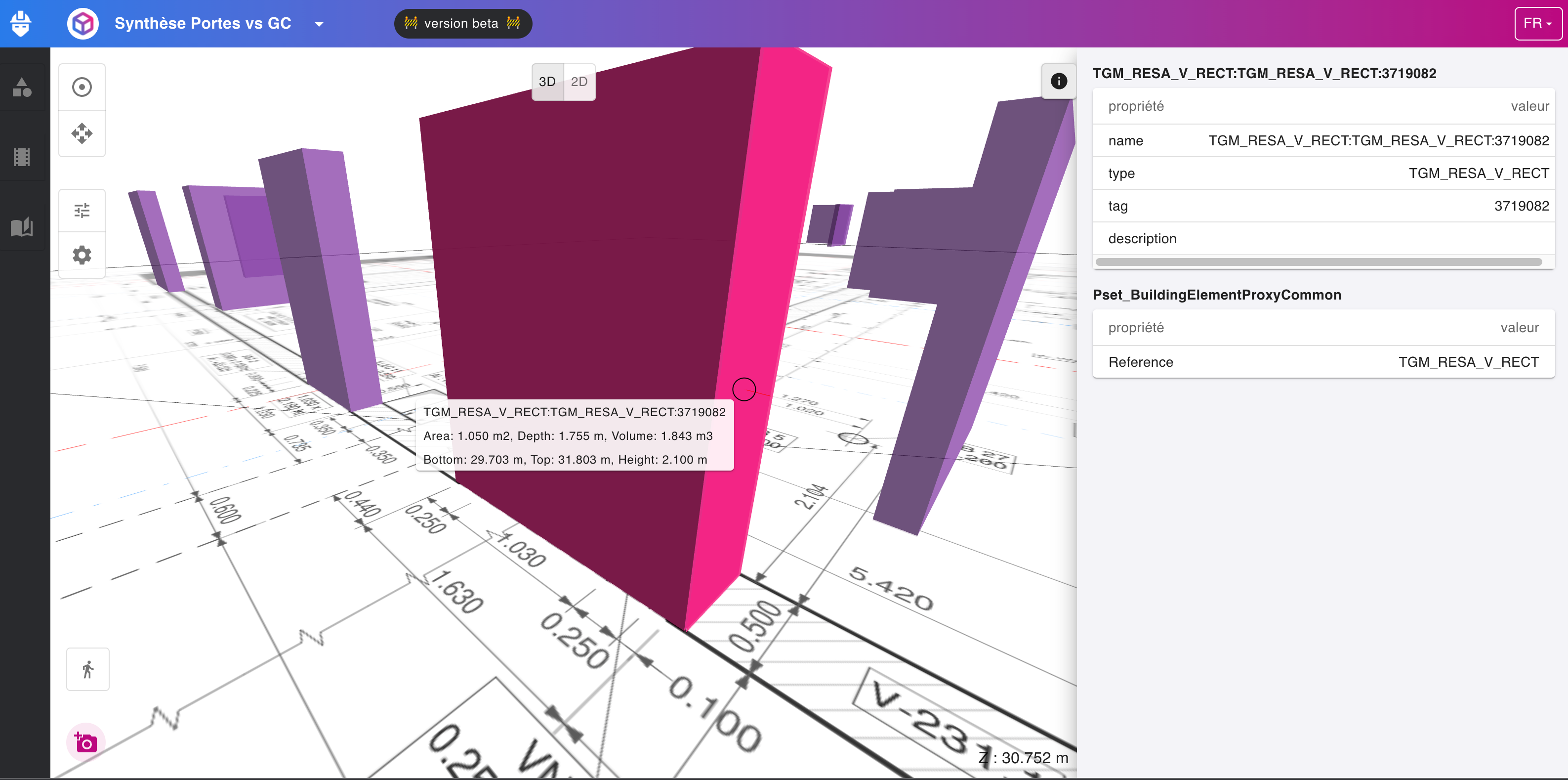Viewport: 1568px width, 780px height.
Task: Click the 2.104 dimension on the plan
Action: pos(811,496)
